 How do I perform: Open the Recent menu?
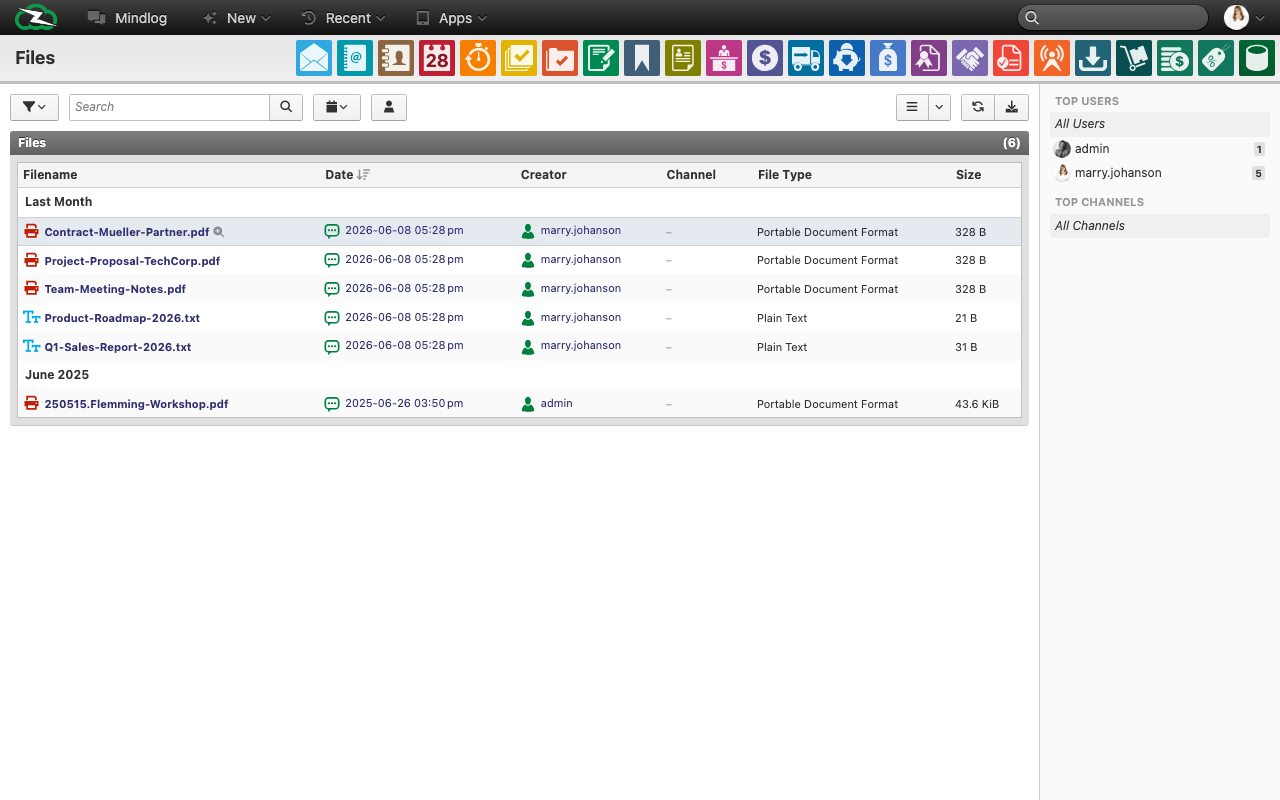pos(343,18)
